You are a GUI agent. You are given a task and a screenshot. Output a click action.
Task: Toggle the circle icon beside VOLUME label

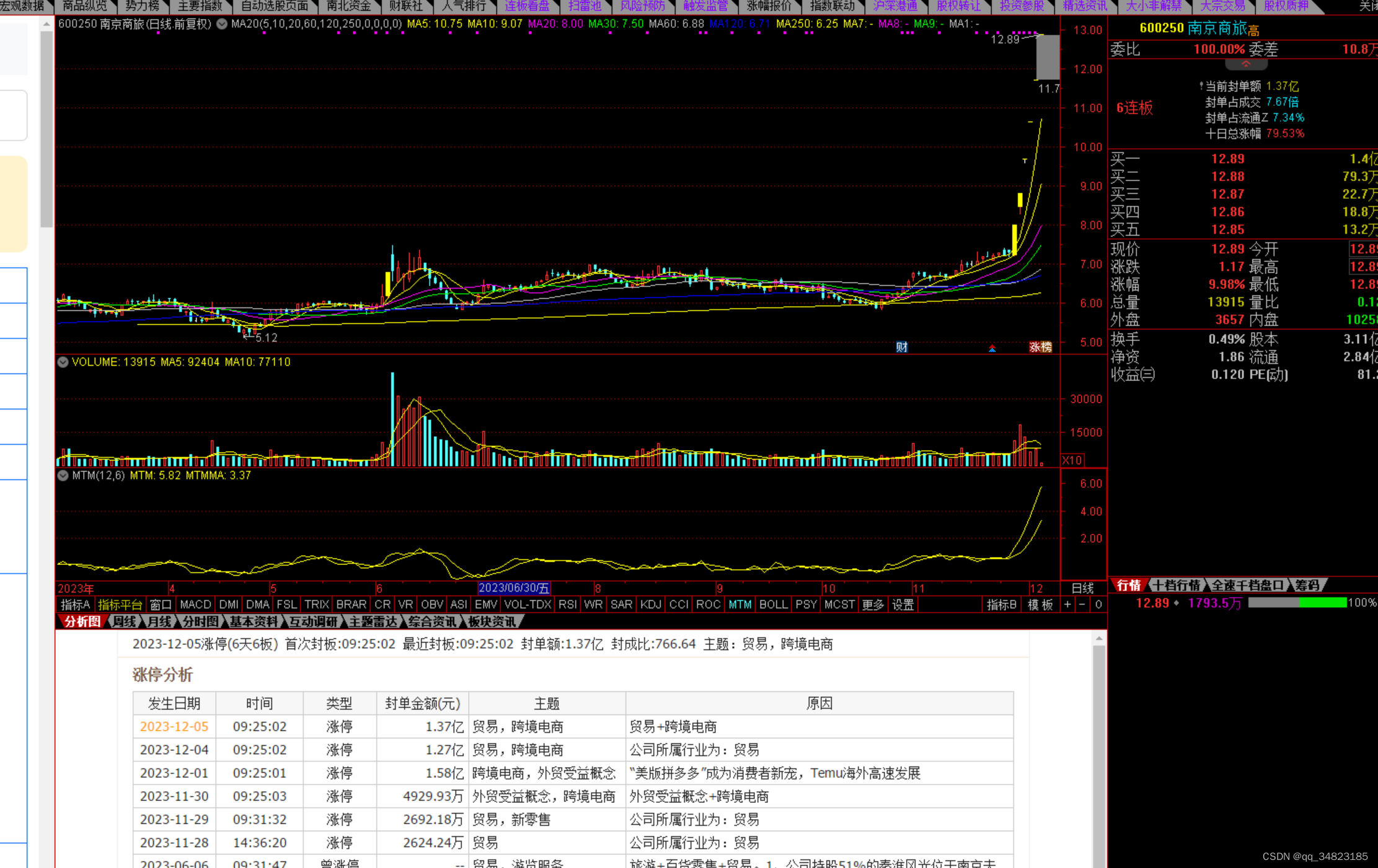(x=63, y=362)
